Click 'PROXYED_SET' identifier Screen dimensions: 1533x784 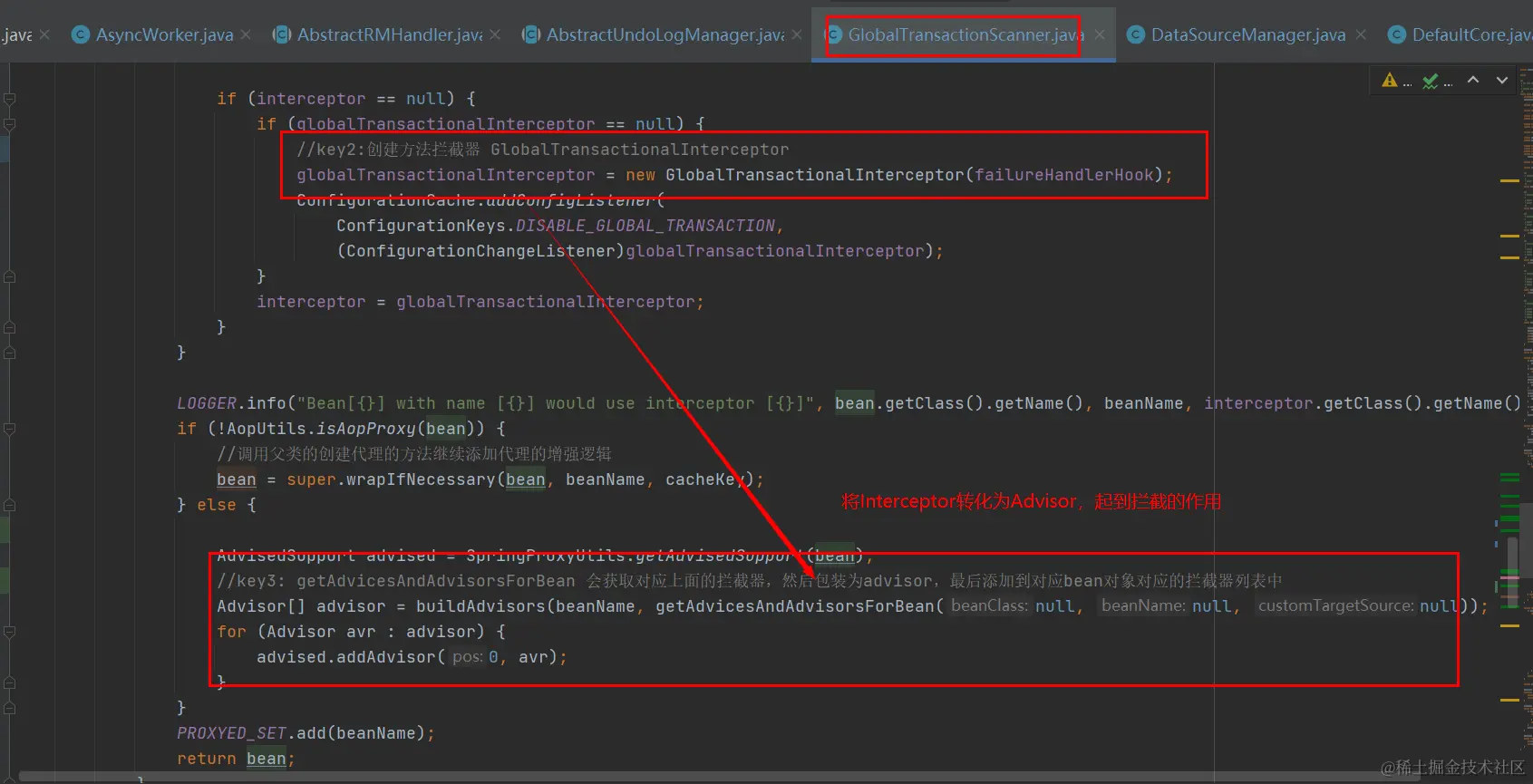pos(231,732)
